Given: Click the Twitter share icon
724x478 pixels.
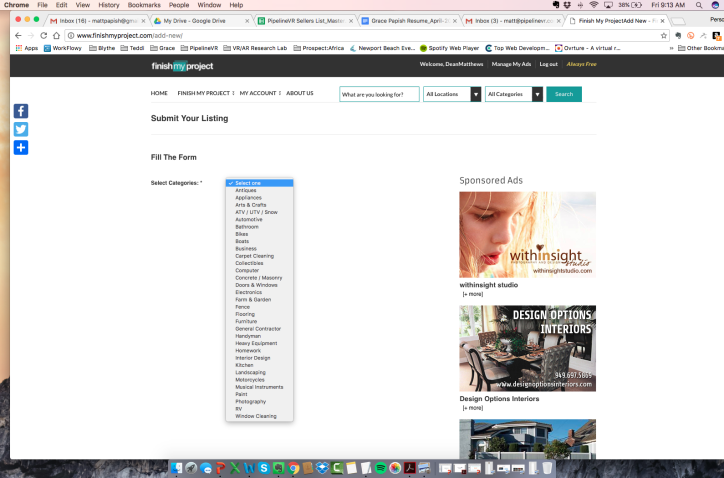Looking at the screenshot, I should [21, 129].
